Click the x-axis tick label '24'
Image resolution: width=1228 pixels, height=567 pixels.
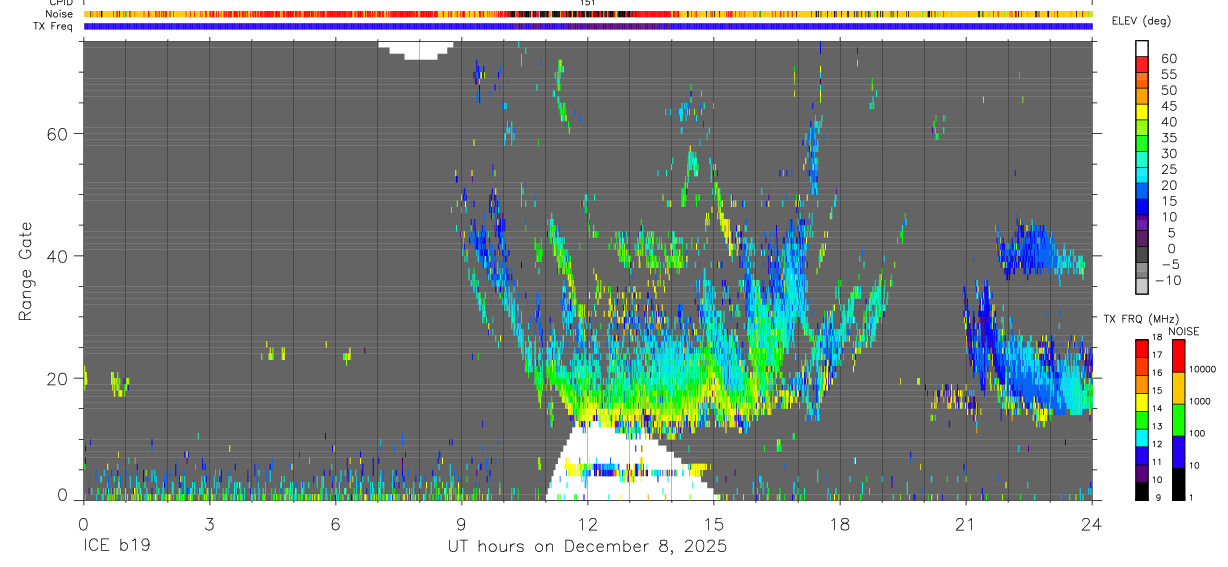1091,524
